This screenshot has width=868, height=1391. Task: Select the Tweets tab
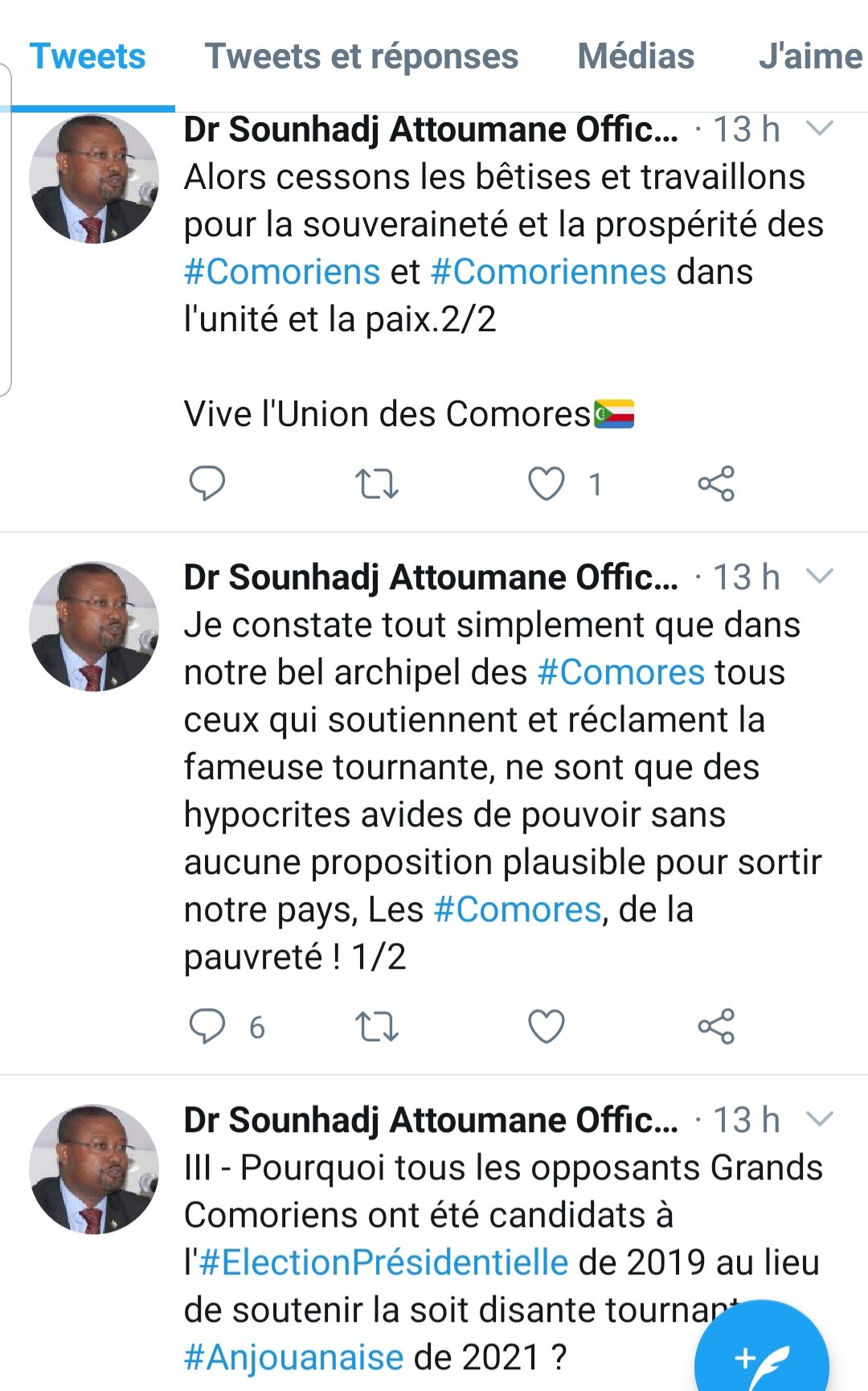point(88,56)
